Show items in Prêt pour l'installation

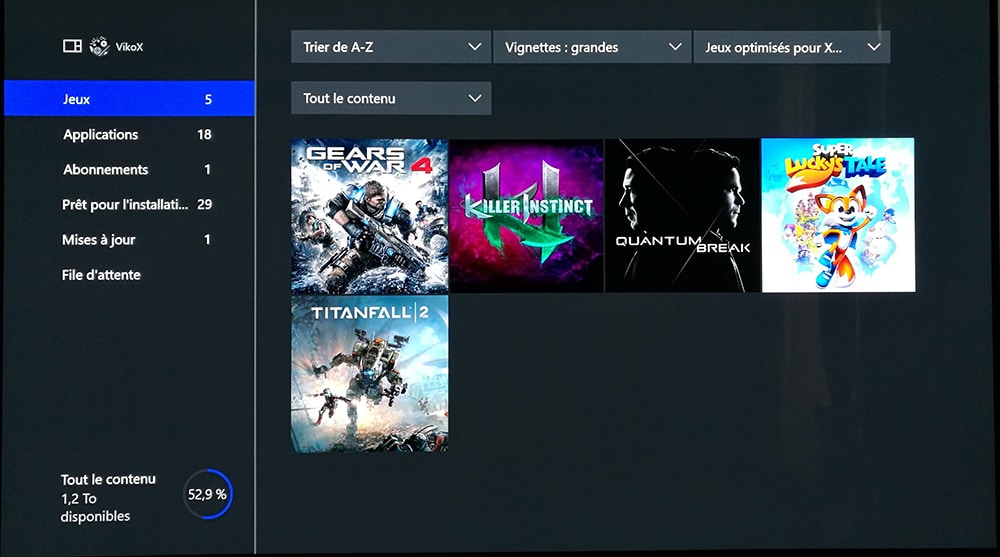coord(129,204)
